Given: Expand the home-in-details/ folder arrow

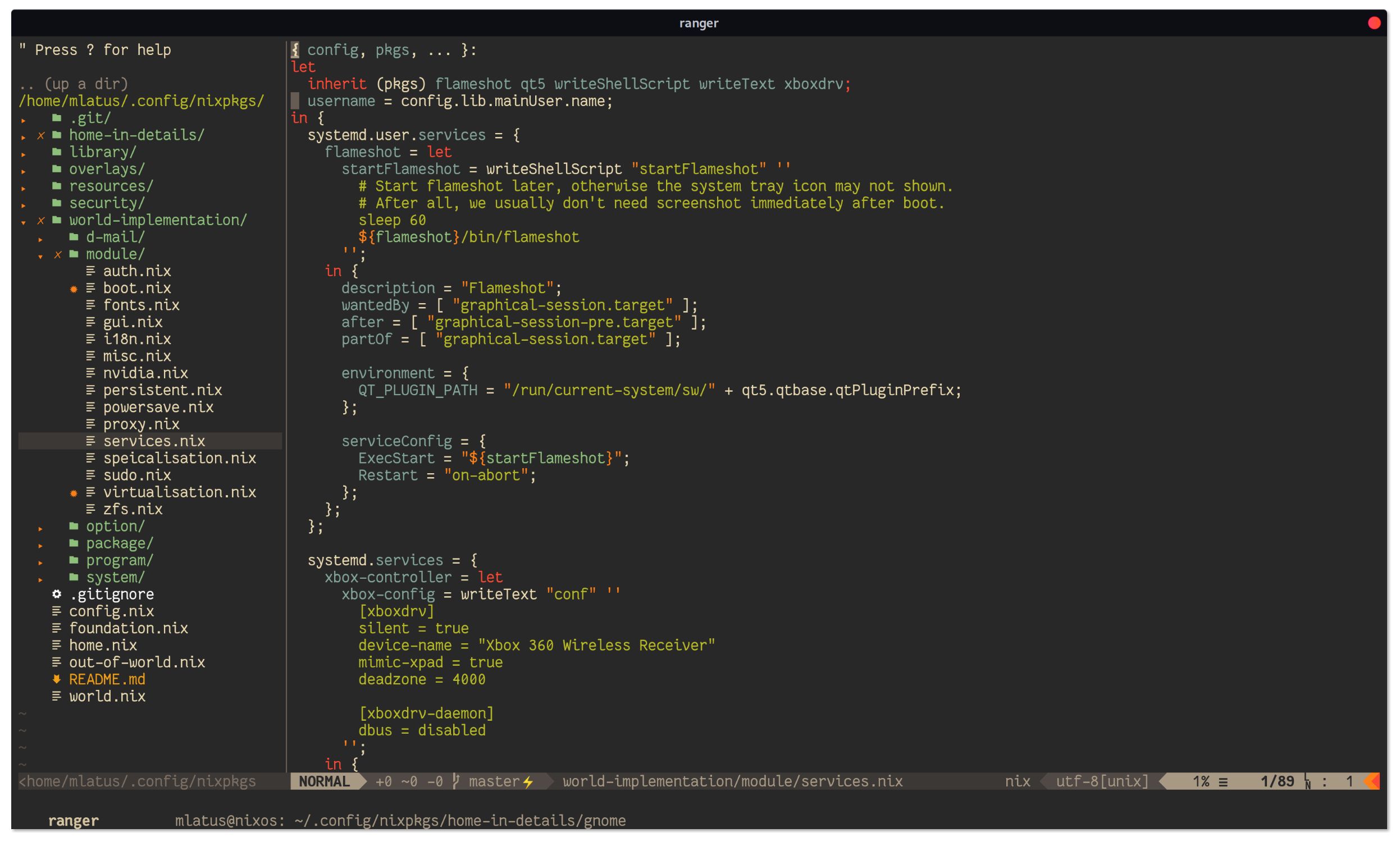Looking at the screenshot, I should point(23,137).
